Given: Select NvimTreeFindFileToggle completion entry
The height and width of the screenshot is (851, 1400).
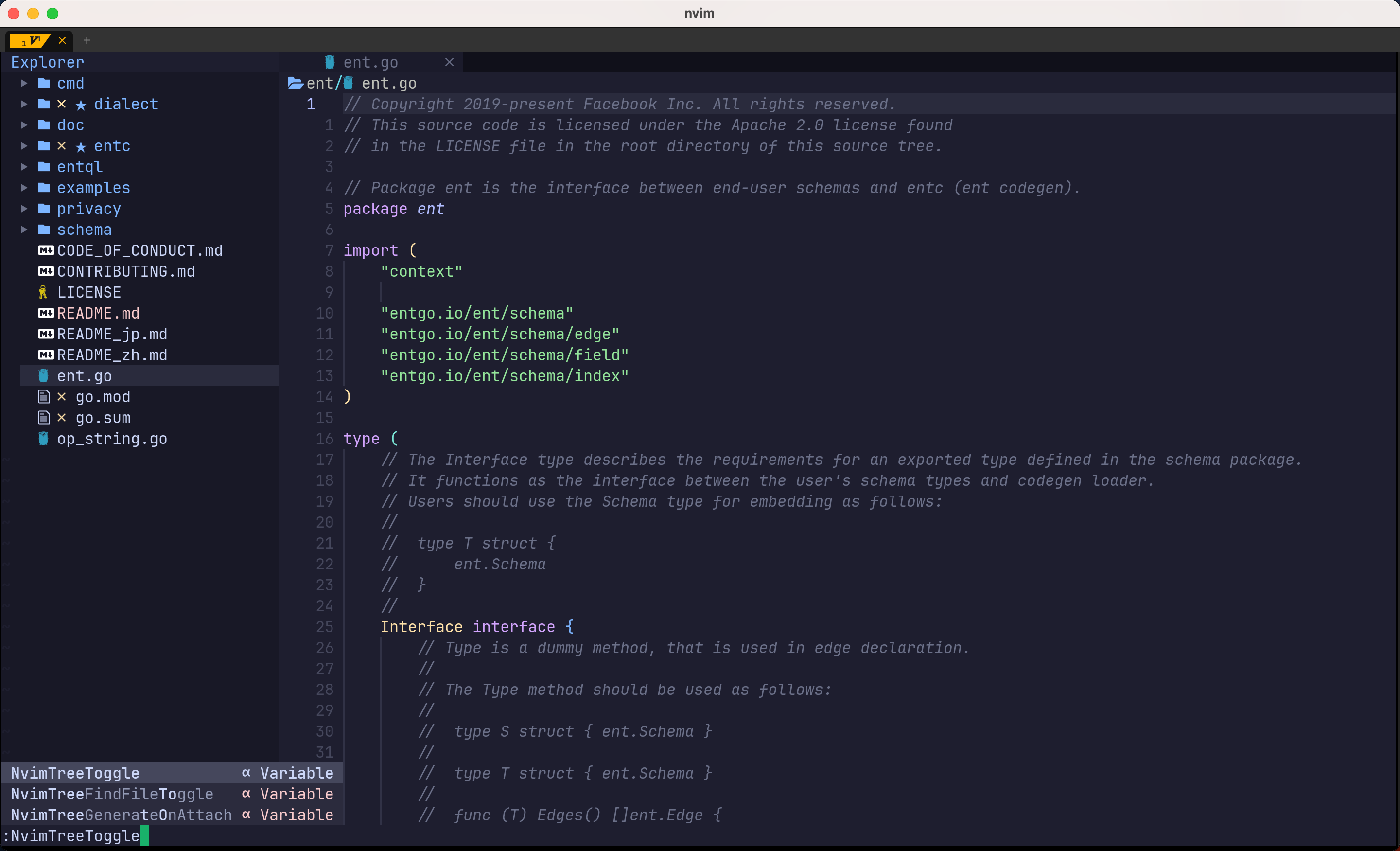Looking at the screenshot, I should coord(172,794).
